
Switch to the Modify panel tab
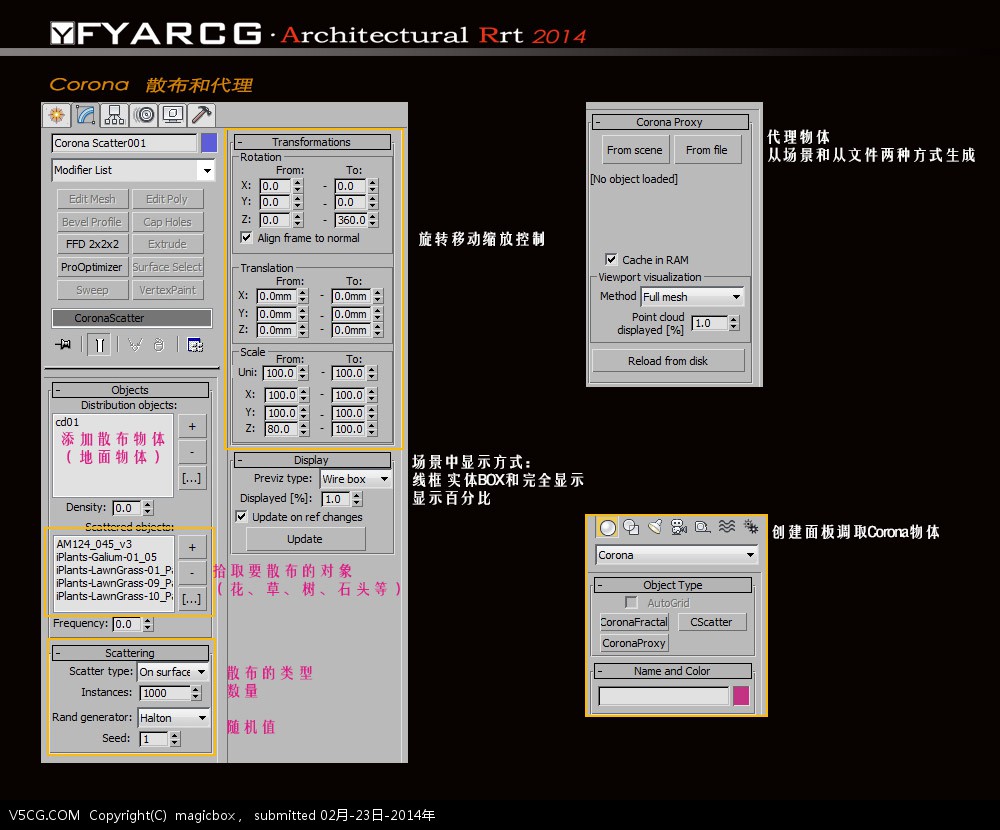(x=85, y=115)
